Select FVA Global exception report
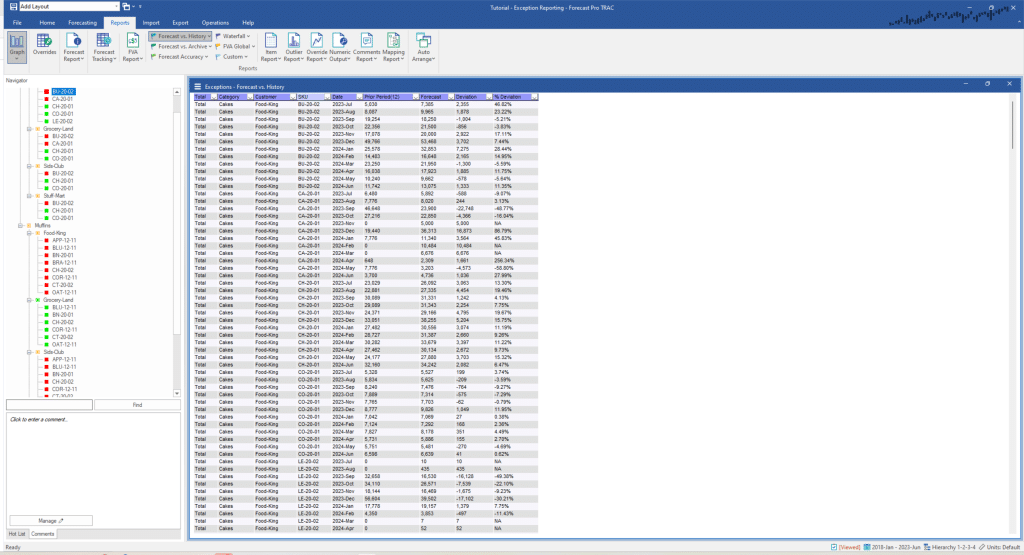The image size is (1024, 555). point(235,46)
